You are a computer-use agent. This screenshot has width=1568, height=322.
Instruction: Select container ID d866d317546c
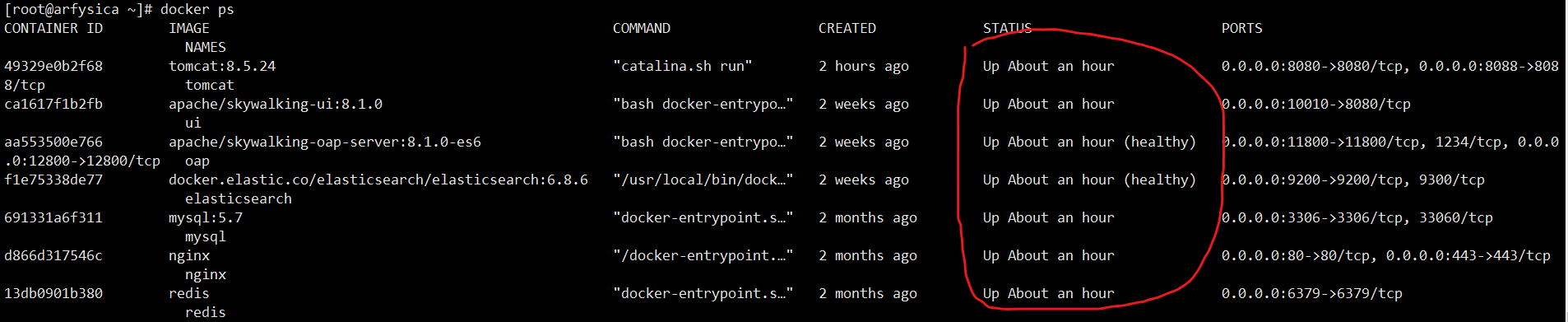point(53,256)
